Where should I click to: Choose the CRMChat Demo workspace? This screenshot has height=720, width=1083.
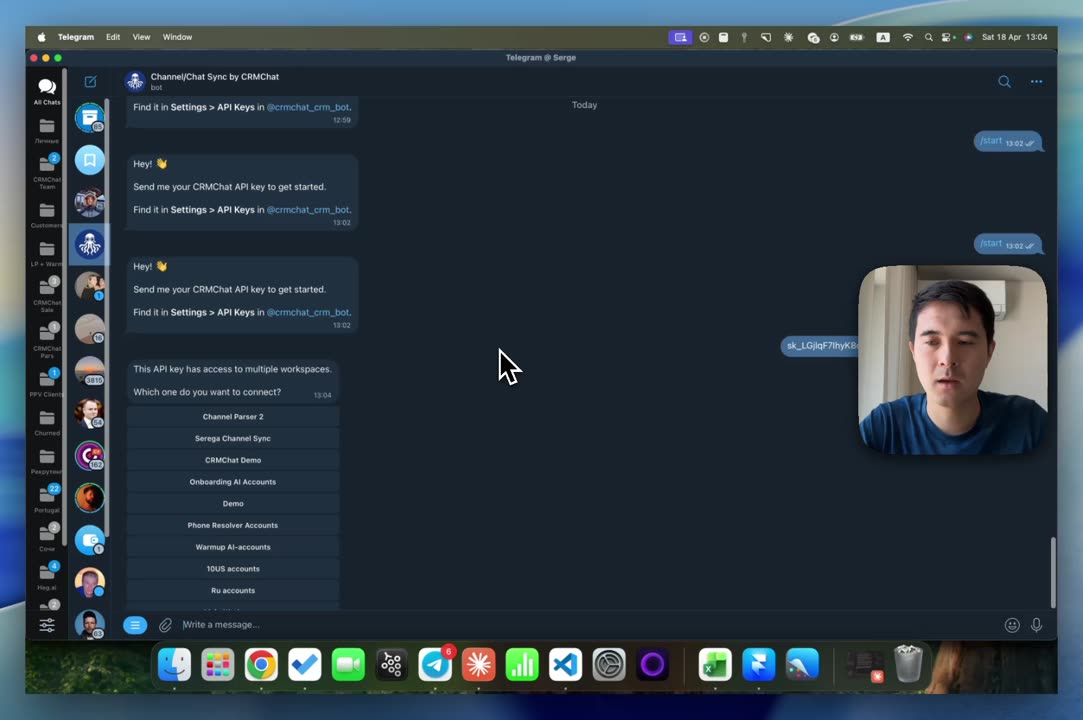(x=233, y=460)
